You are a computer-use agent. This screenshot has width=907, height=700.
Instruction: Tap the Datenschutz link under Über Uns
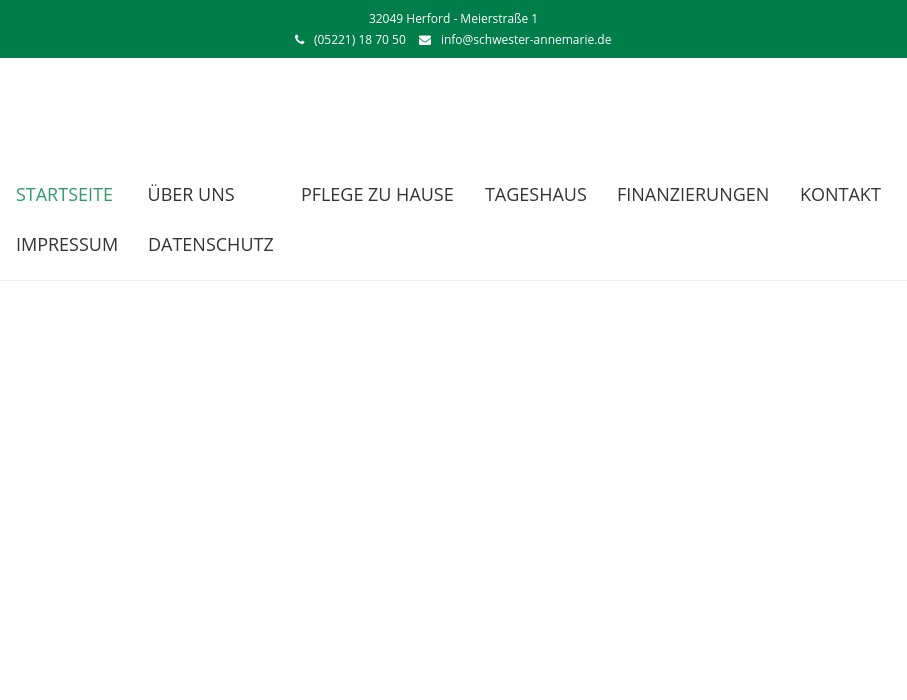210,244
